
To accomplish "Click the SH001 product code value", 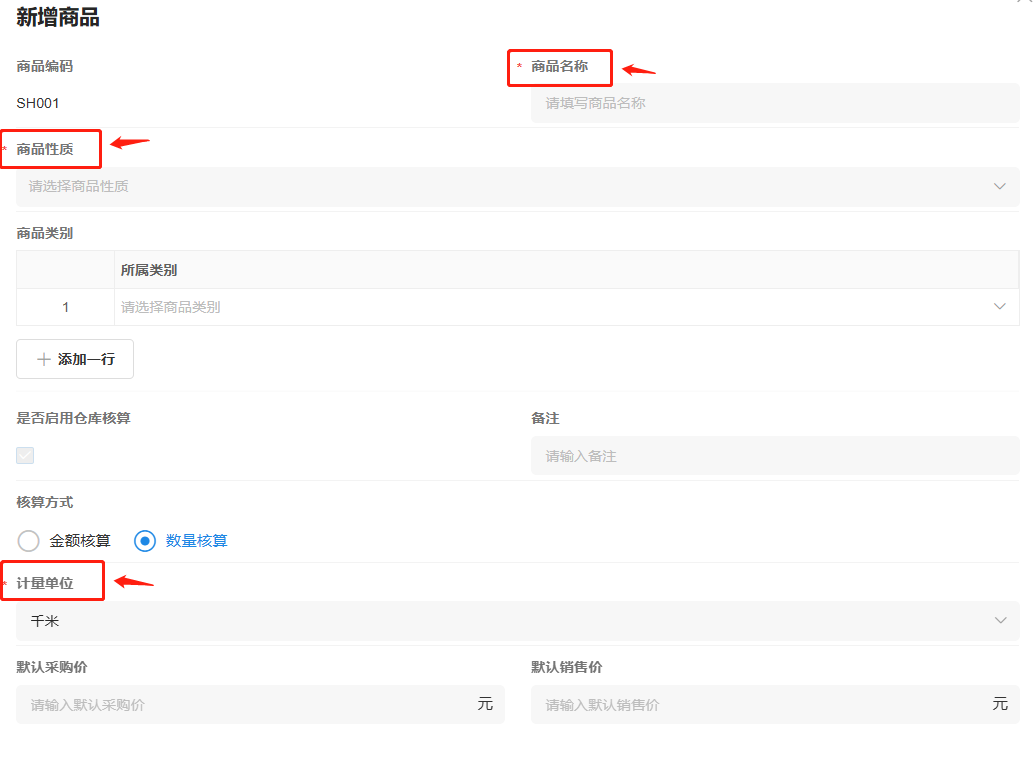I will tap(38, 103).
